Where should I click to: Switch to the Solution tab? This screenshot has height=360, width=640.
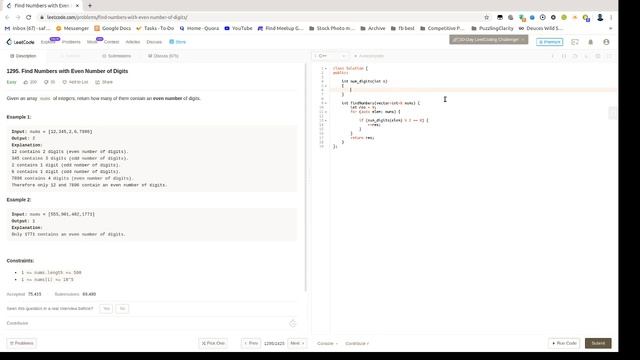pos(70,56)
